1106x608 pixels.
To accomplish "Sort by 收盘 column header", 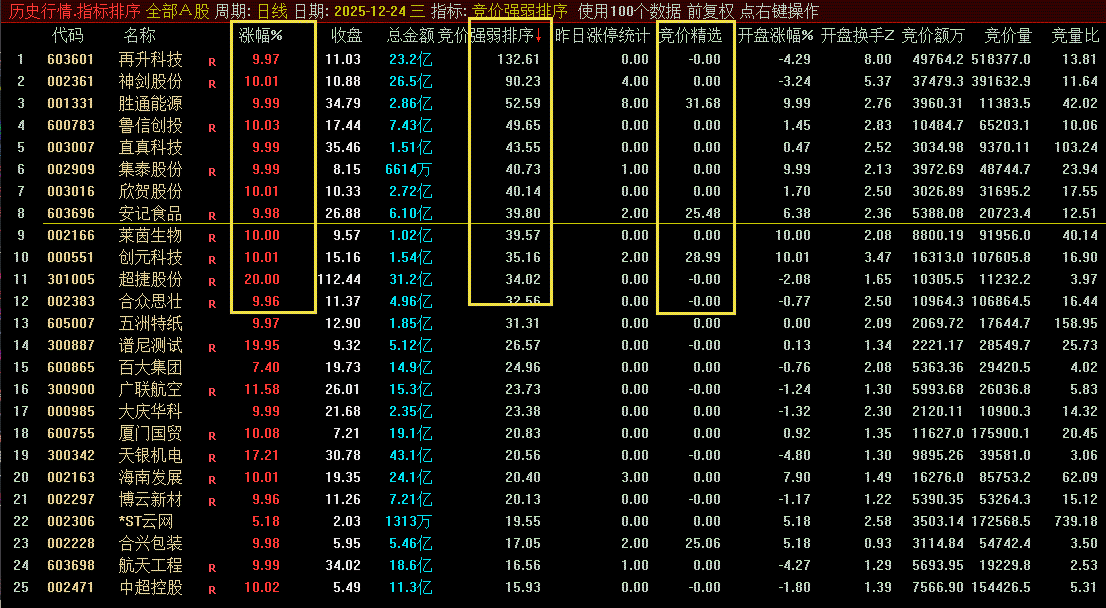I will coord(346,35).
